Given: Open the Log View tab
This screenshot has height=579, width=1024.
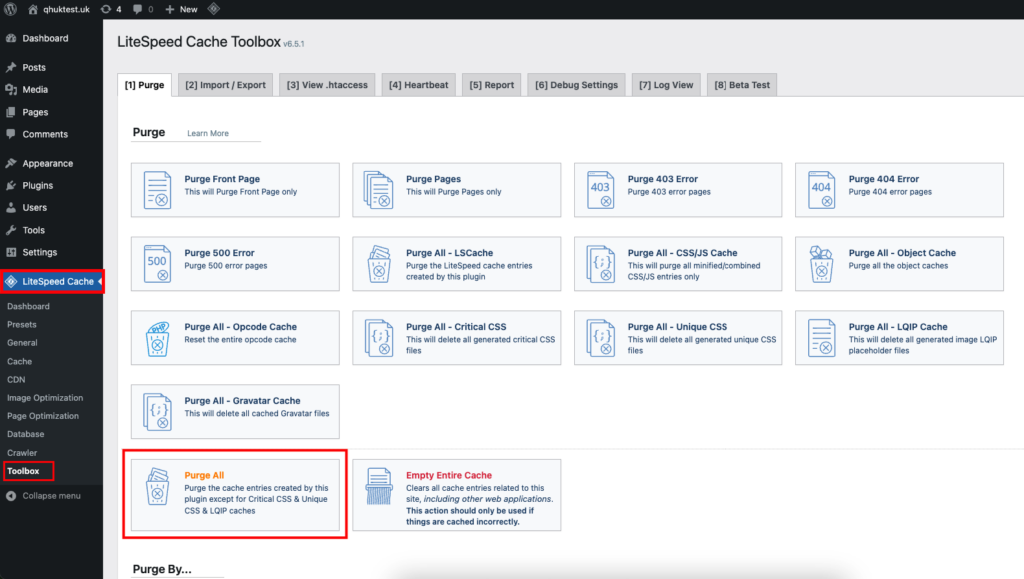Looking at the screenshot, I should [666, 85].
